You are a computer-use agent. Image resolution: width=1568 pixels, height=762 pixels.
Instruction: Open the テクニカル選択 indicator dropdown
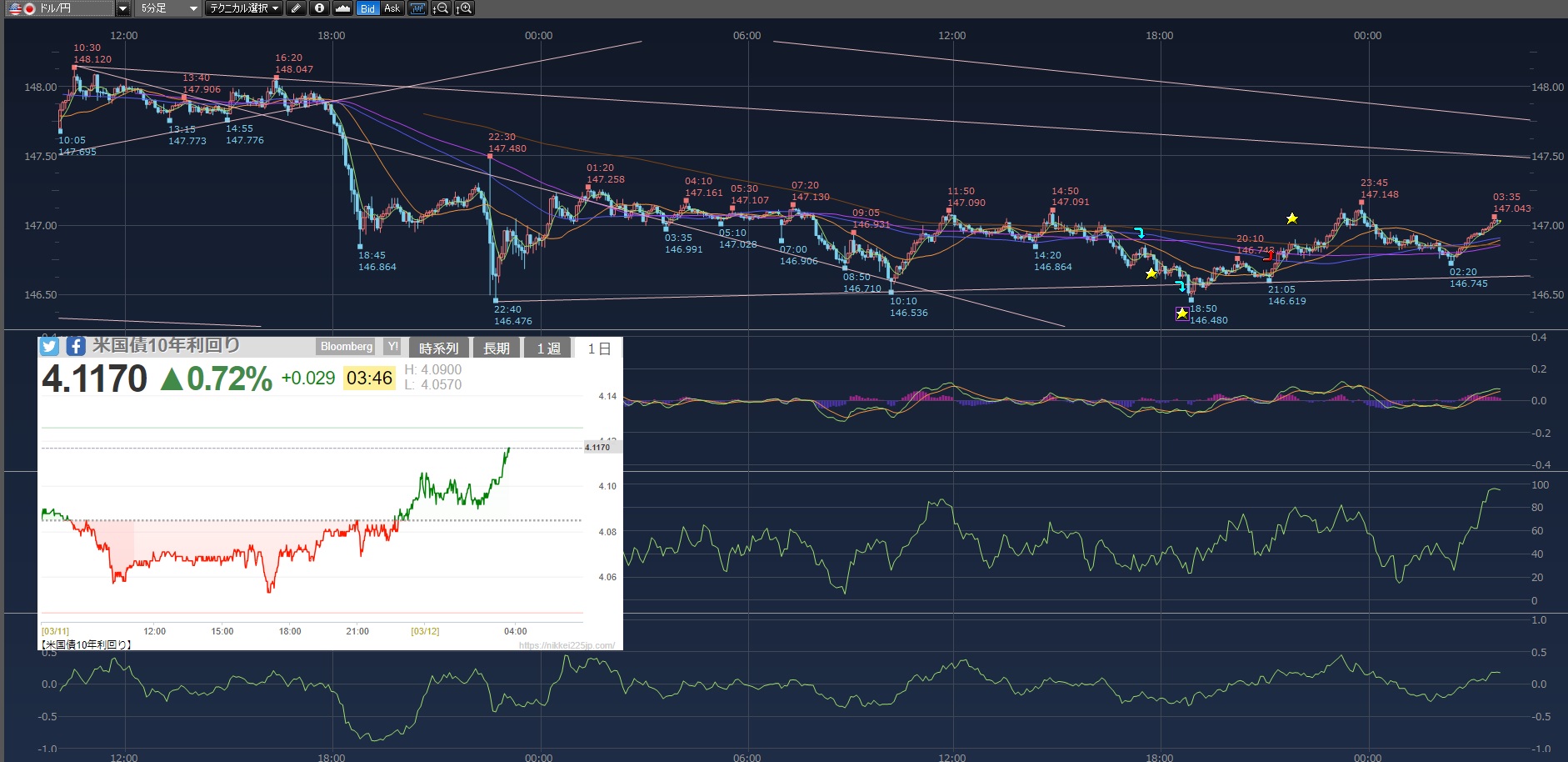244,8
